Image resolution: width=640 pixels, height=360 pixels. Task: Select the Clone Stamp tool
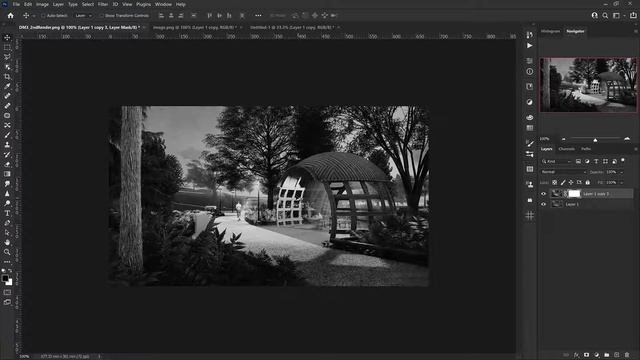pos(7,145)
